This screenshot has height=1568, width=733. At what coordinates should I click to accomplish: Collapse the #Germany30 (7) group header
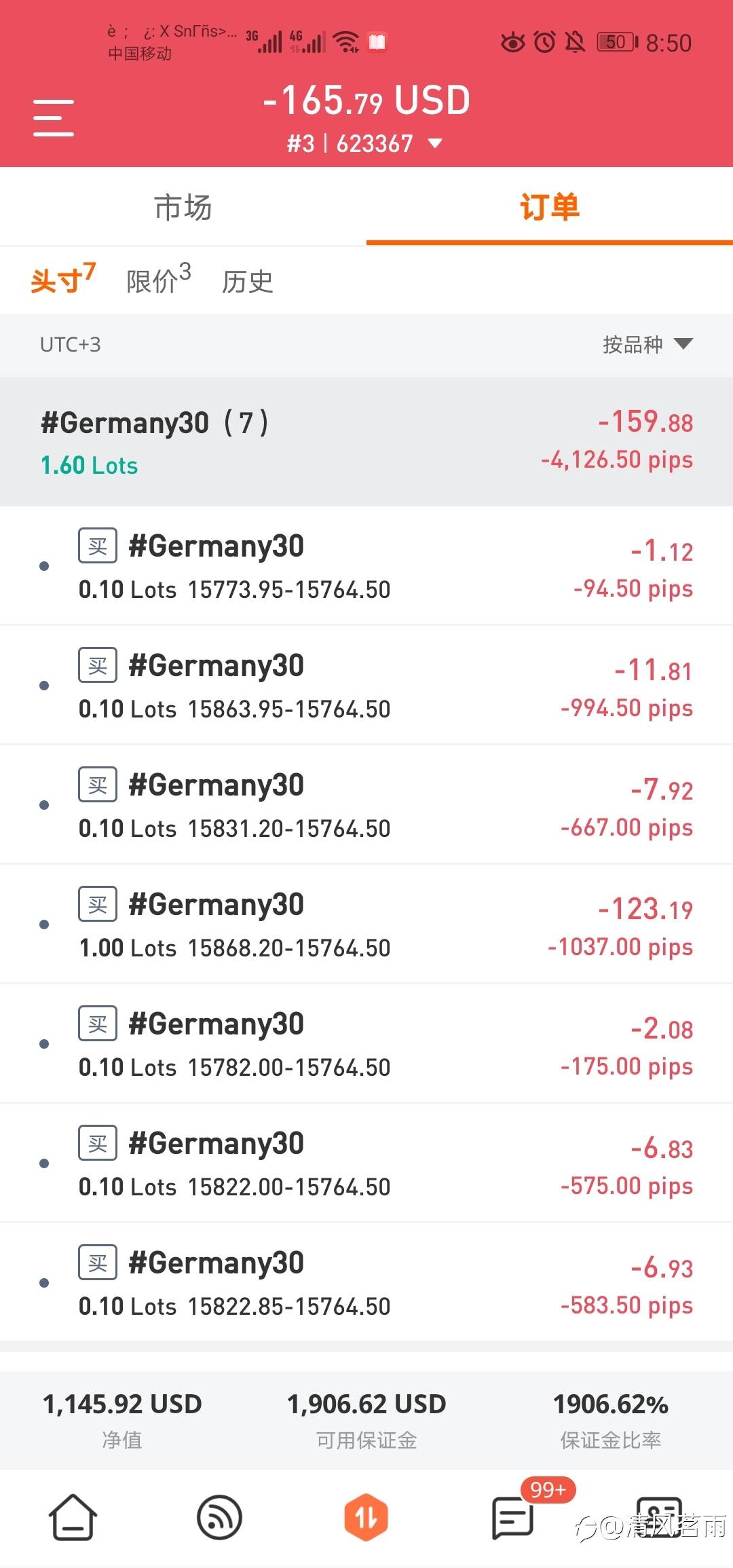(x=366, y=442)
